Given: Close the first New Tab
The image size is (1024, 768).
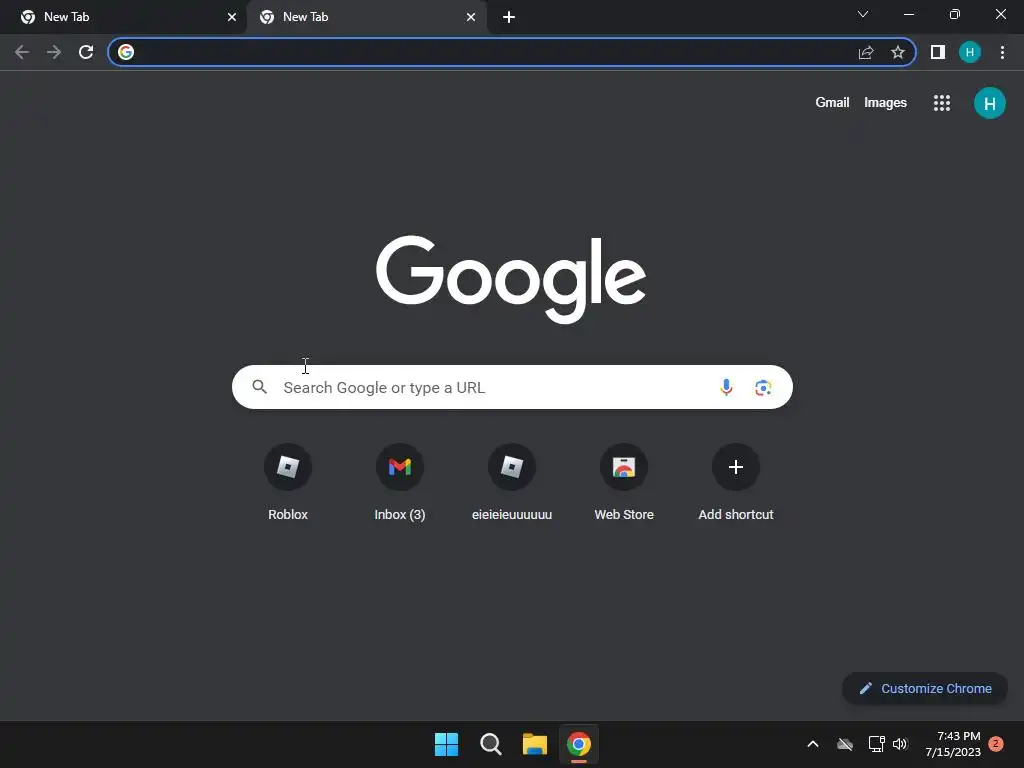Looking at the screenshot, I should click(x=232, y=17).
